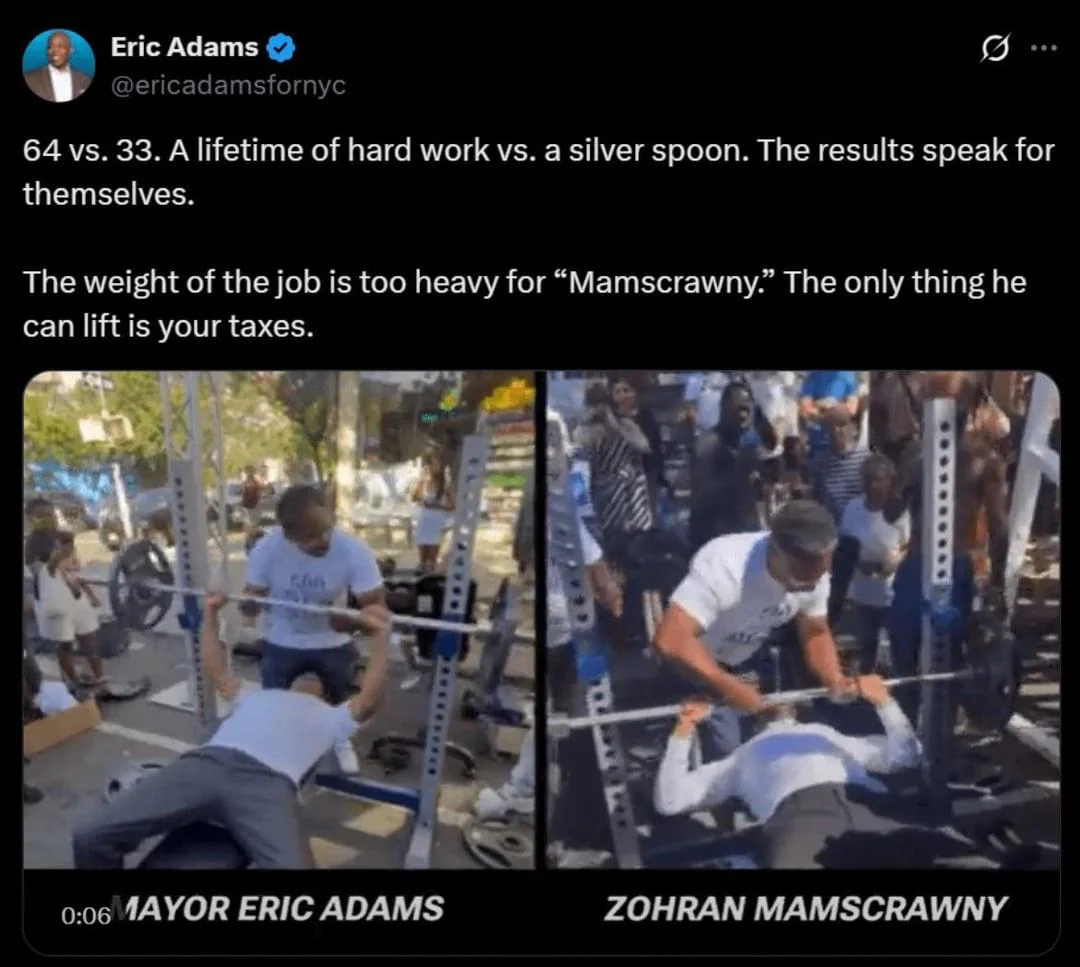Click 'The results speak for themselves' text
1080x967 pixels.
(538, 172)
